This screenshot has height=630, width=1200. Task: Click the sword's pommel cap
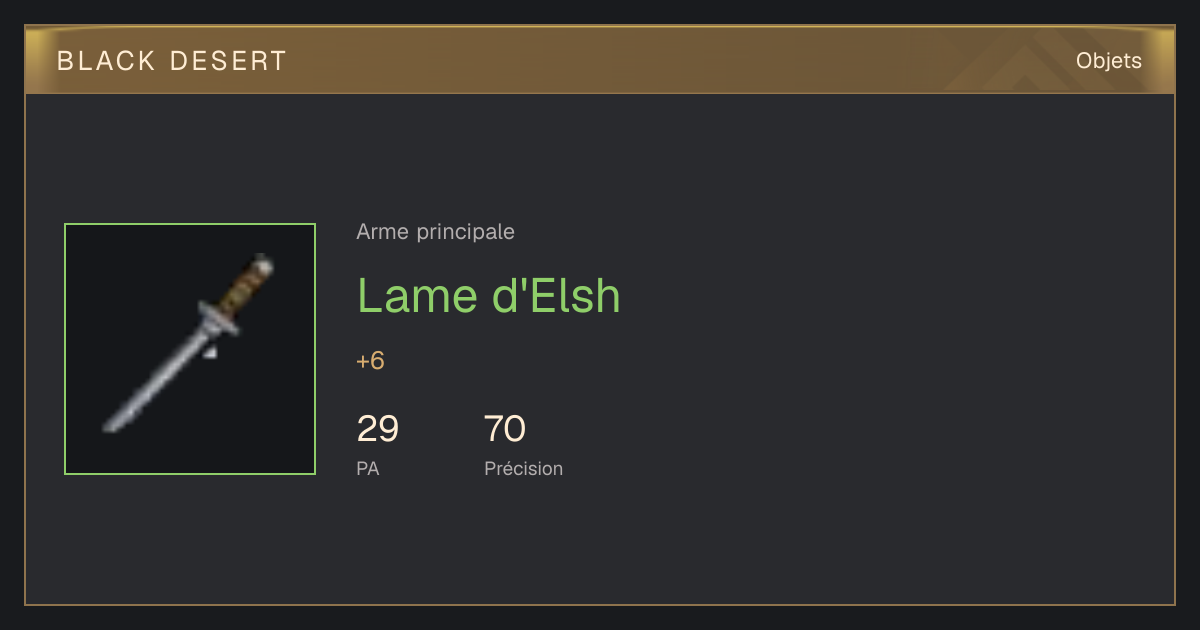click(264, 262)
